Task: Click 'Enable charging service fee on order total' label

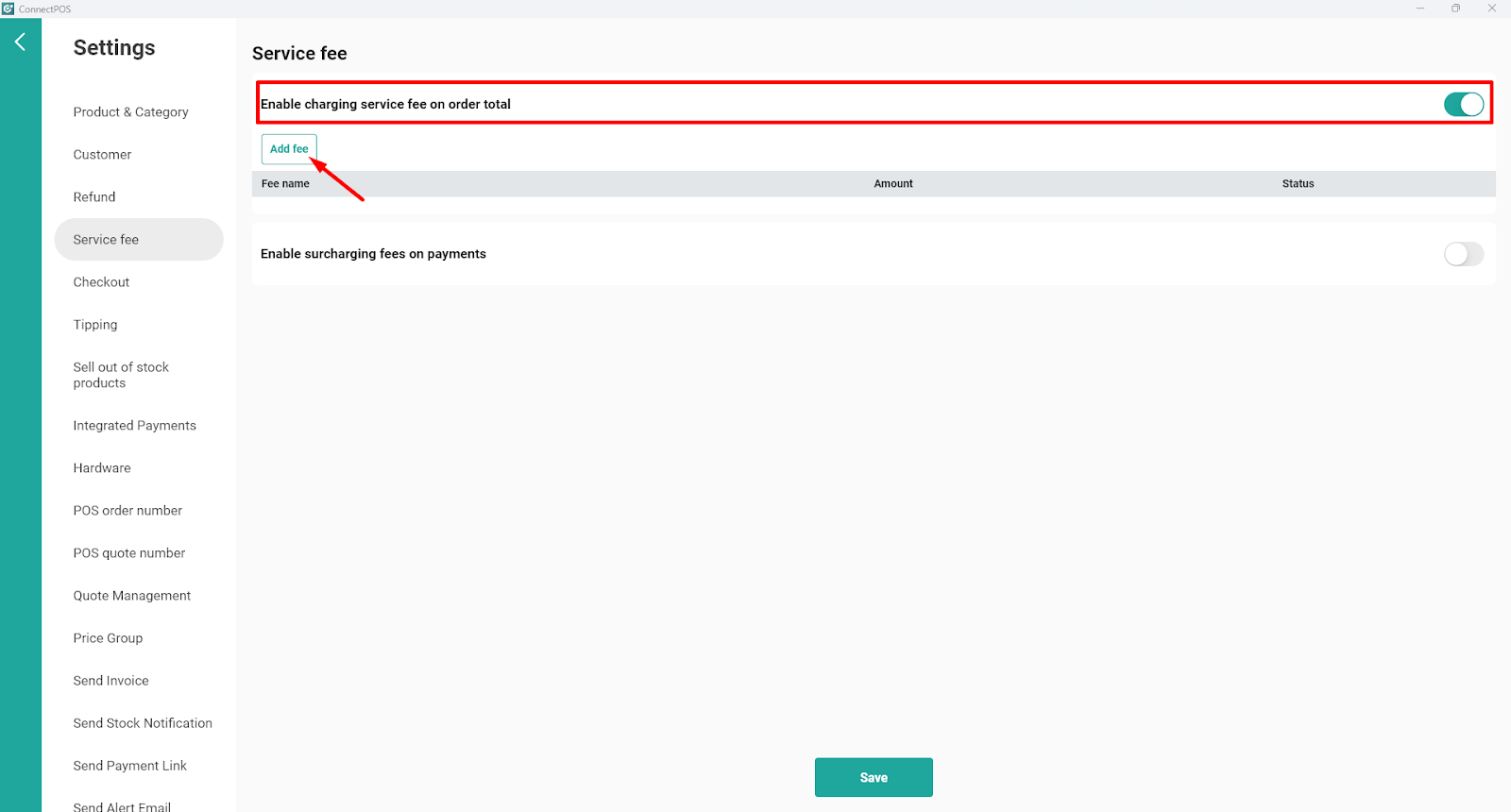Action: 385,104
